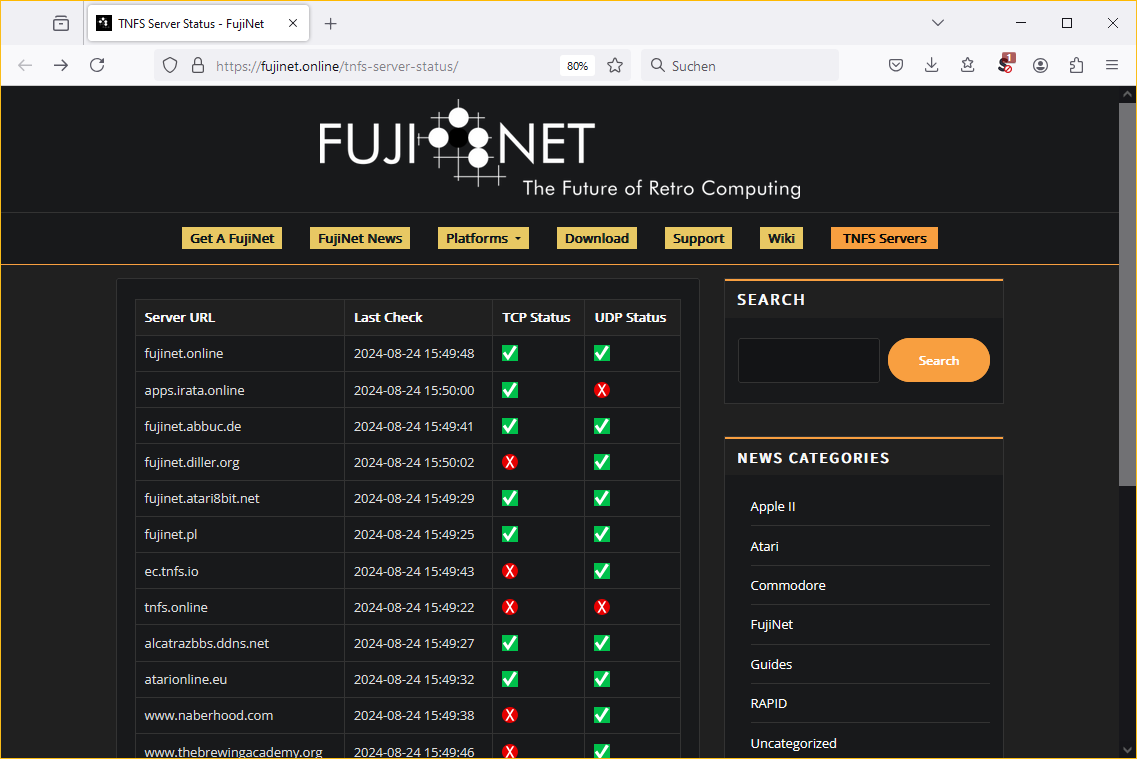The height and width of the screenshot is (759, 1137).
Task: Click the fujinet.online TCP status green checkmark
Action: pos(510,353)
